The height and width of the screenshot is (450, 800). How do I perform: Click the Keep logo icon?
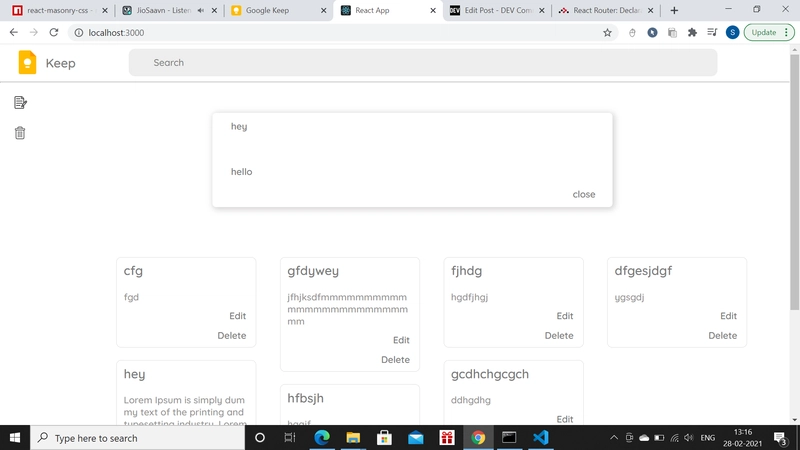[x=27, y=62]
